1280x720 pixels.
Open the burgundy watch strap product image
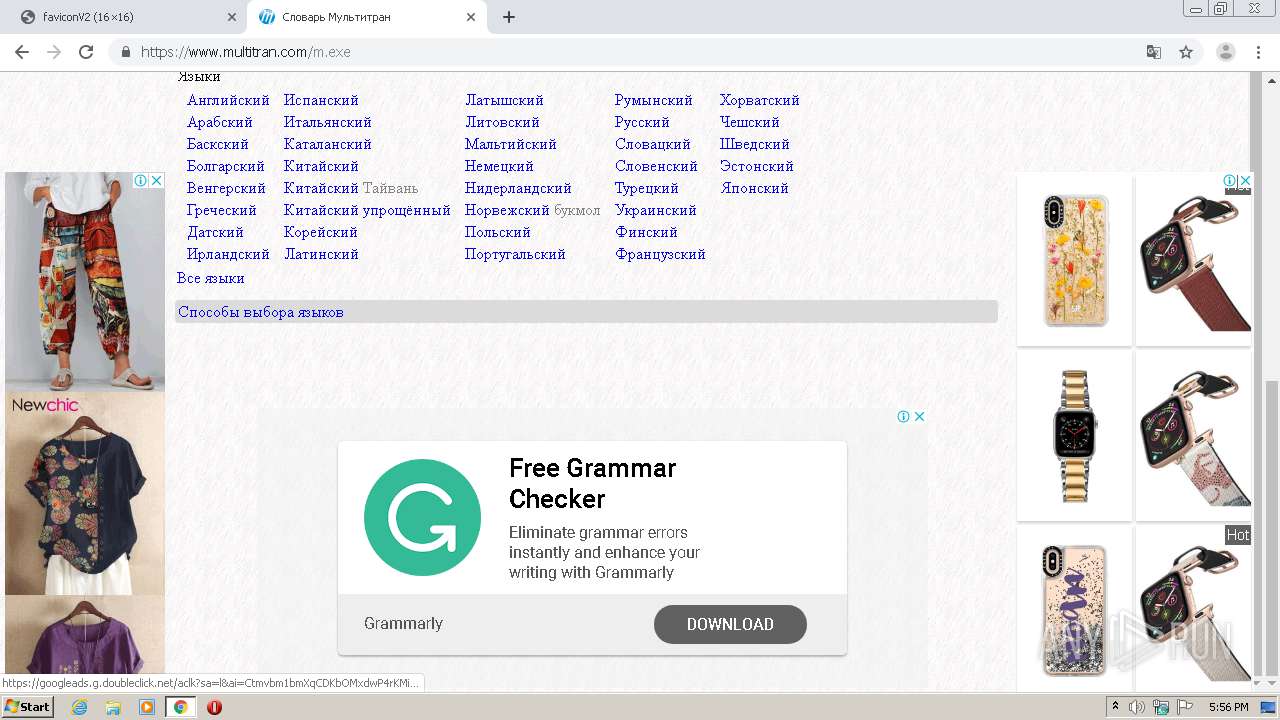click(x=1194, y=260)
